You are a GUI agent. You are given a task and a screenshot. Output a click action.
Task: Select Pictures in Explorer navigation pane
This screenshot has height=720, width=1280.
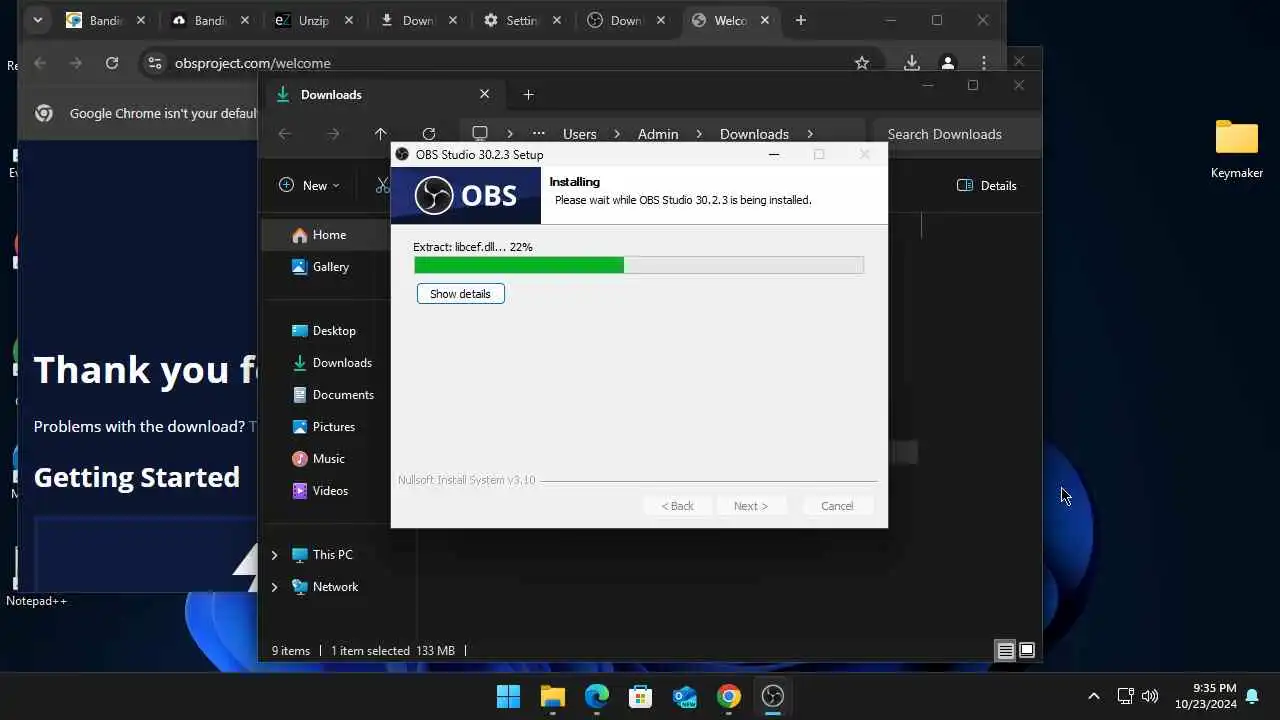click(333, 427)
